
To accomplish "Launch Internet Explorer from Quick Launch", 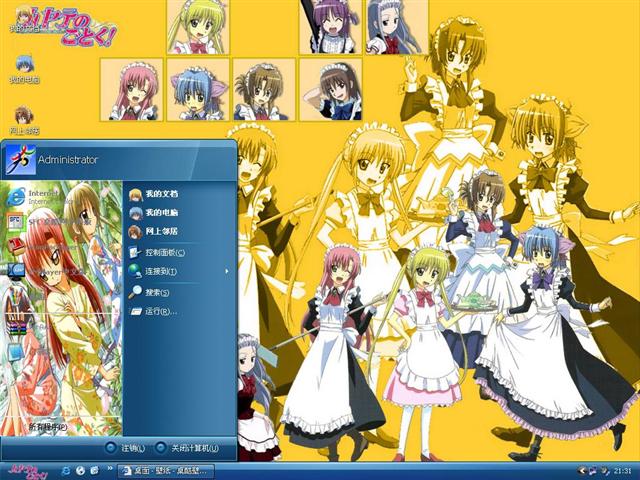I will click(x=65, y=471).
